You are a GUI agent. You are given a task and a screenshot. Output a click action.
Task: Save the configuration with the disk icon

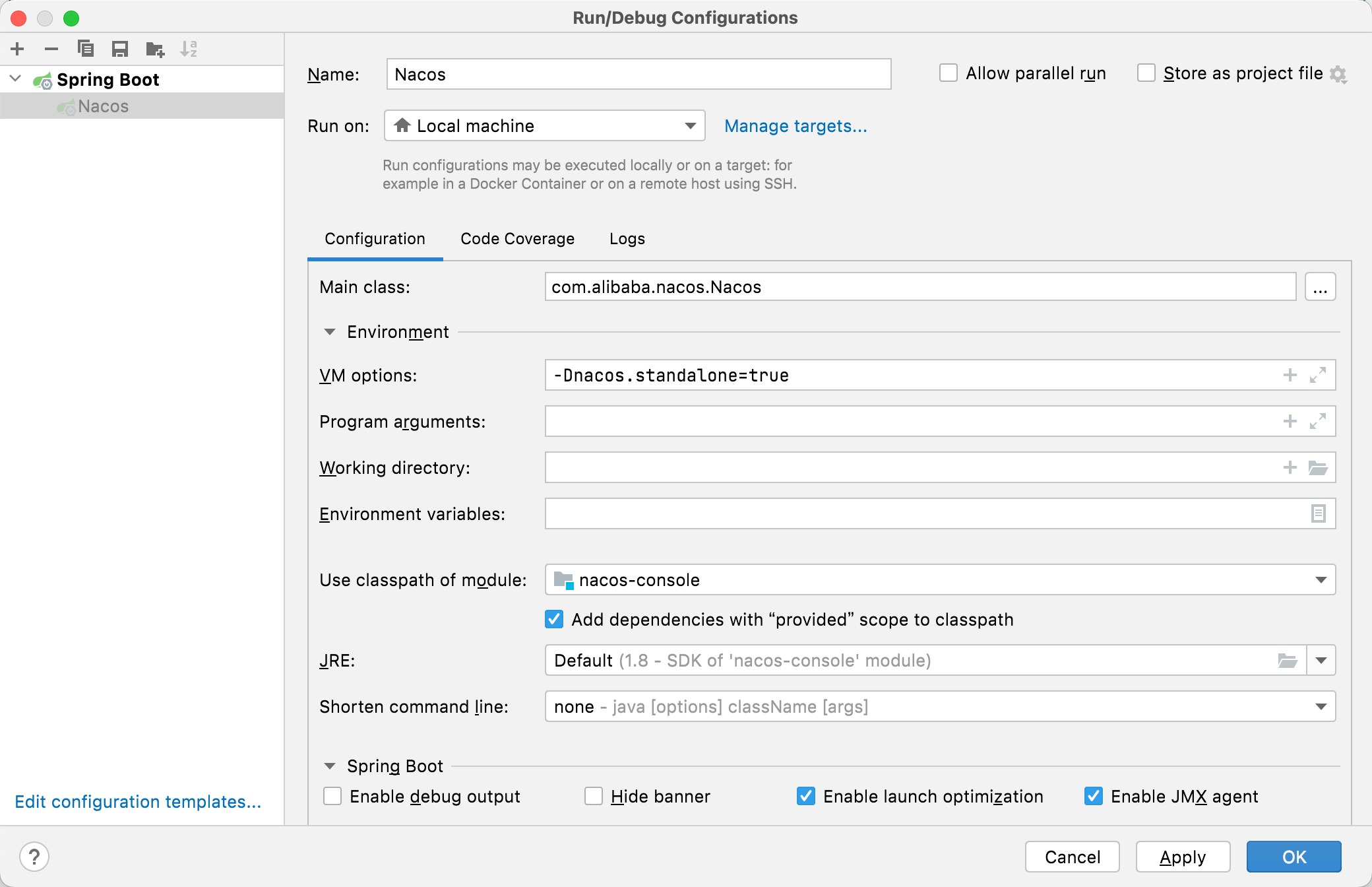[x=120, y=49]
